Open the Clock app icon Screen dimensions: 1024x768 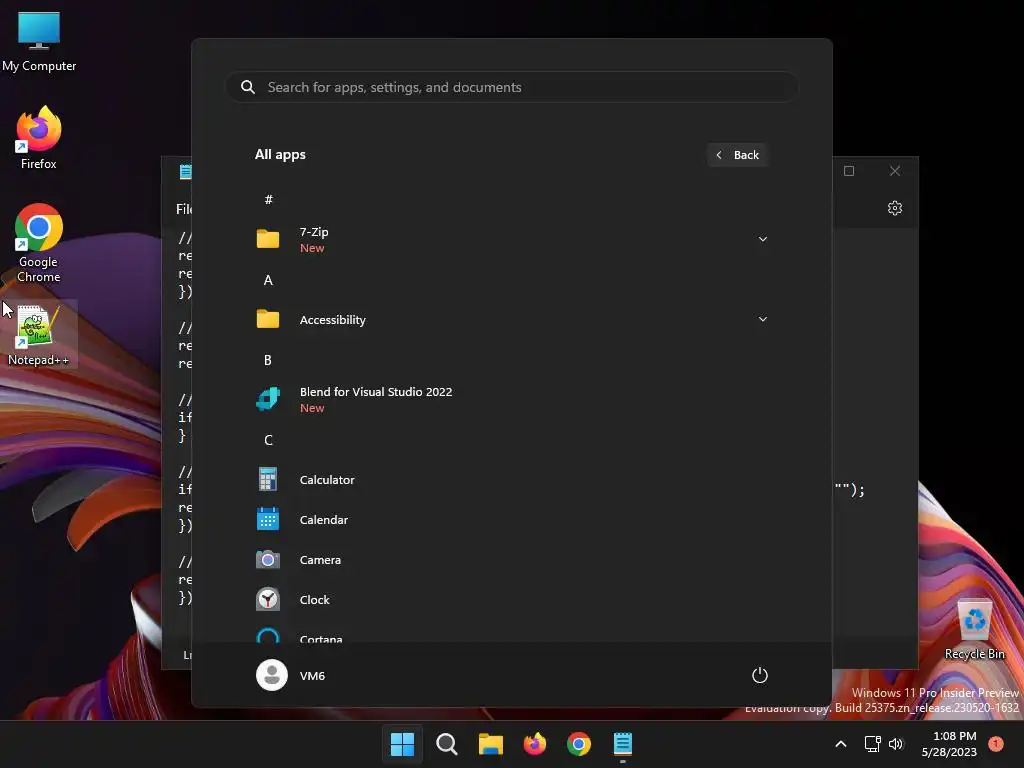point(268,600)
